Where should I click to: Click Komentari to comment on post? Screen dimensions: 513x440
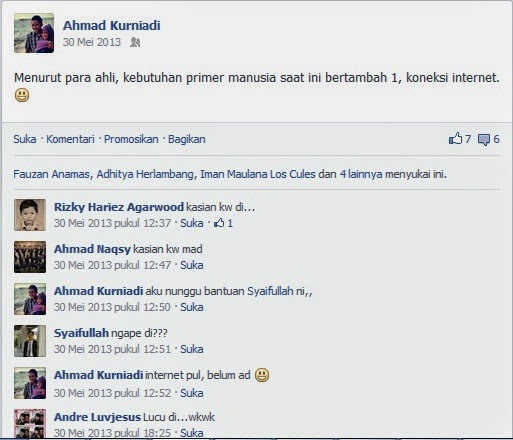[x=70, y=139]
